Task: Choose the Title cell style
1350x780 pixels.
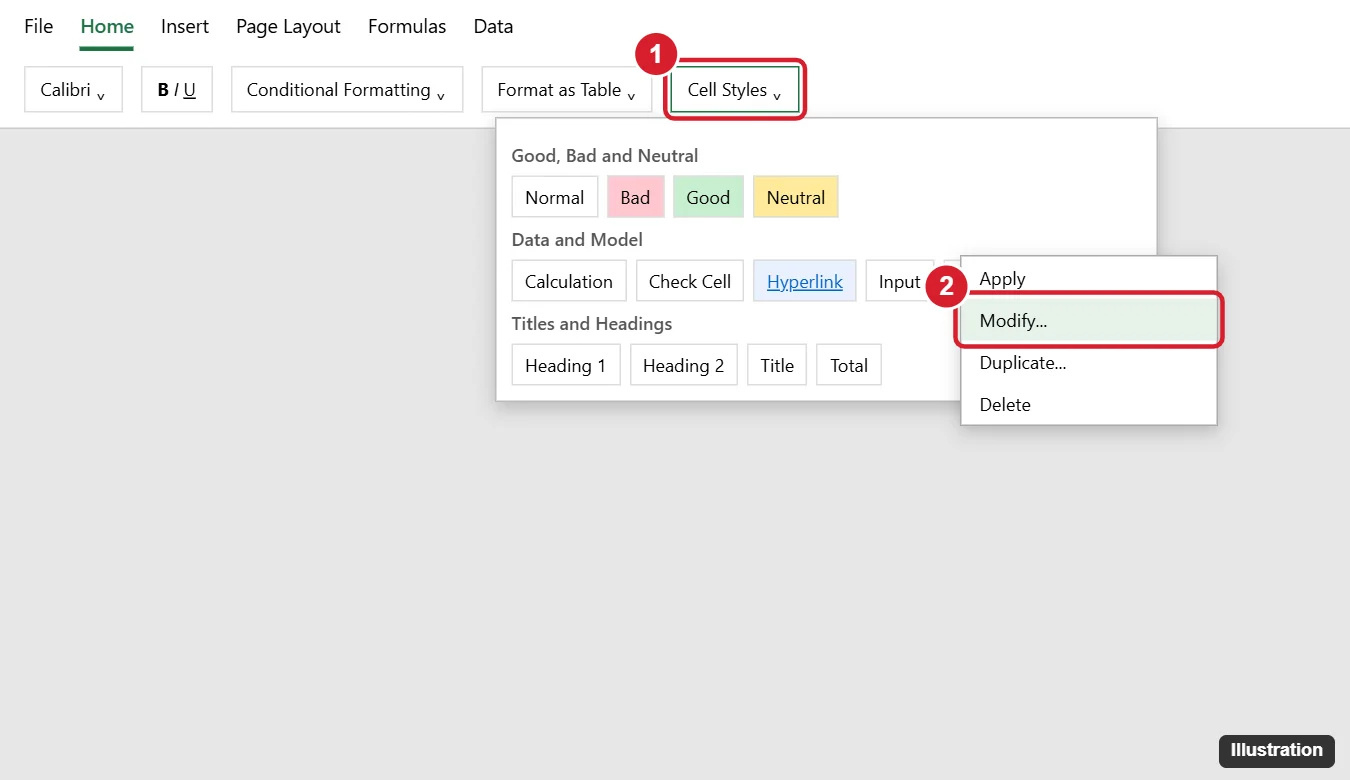Action: pyautogui.click(x=777, y=365)
